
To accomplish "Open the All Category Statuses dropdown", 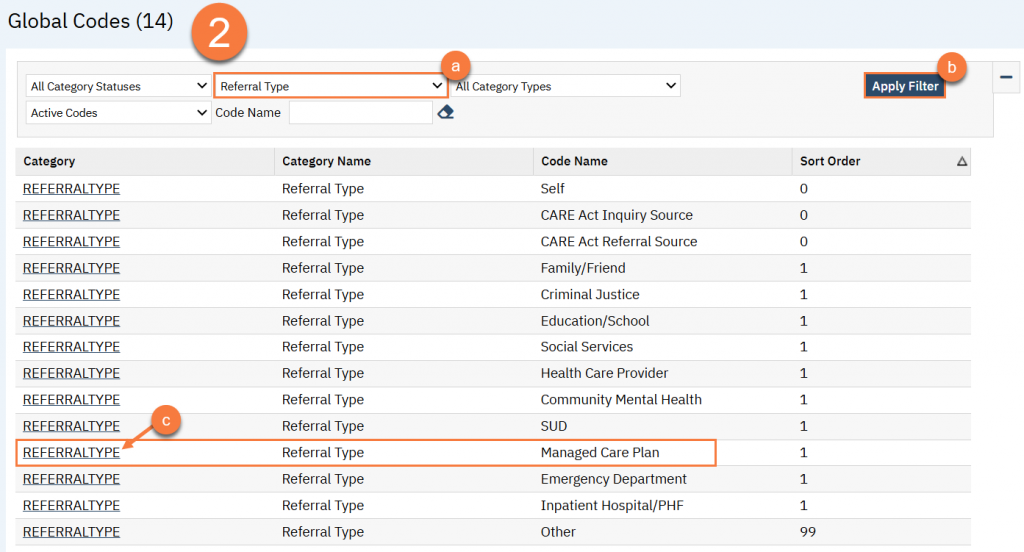I will pos(118,87).
